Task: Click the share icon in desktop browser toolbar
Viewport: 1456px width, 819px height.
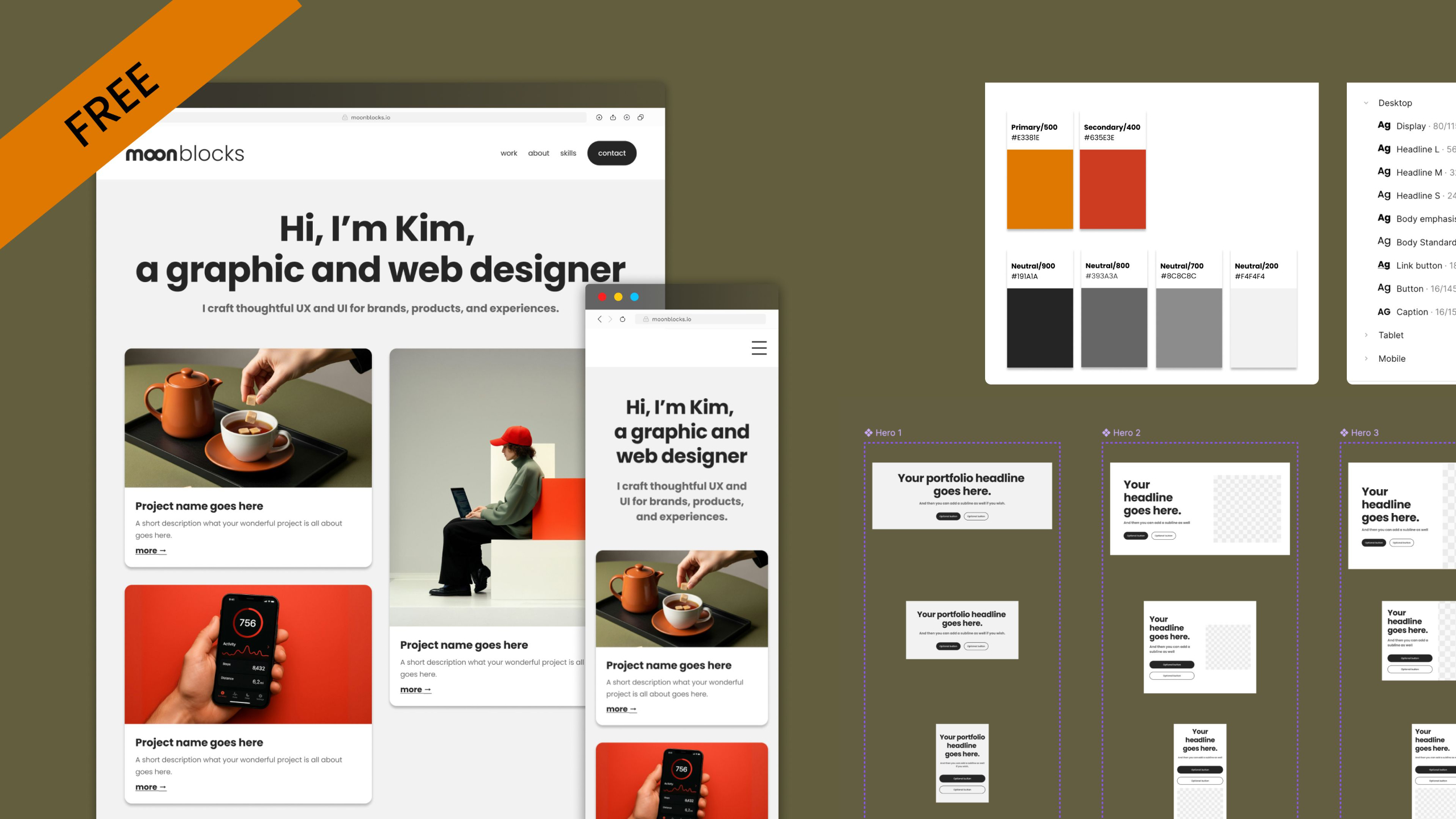Action: pos(613,117)
